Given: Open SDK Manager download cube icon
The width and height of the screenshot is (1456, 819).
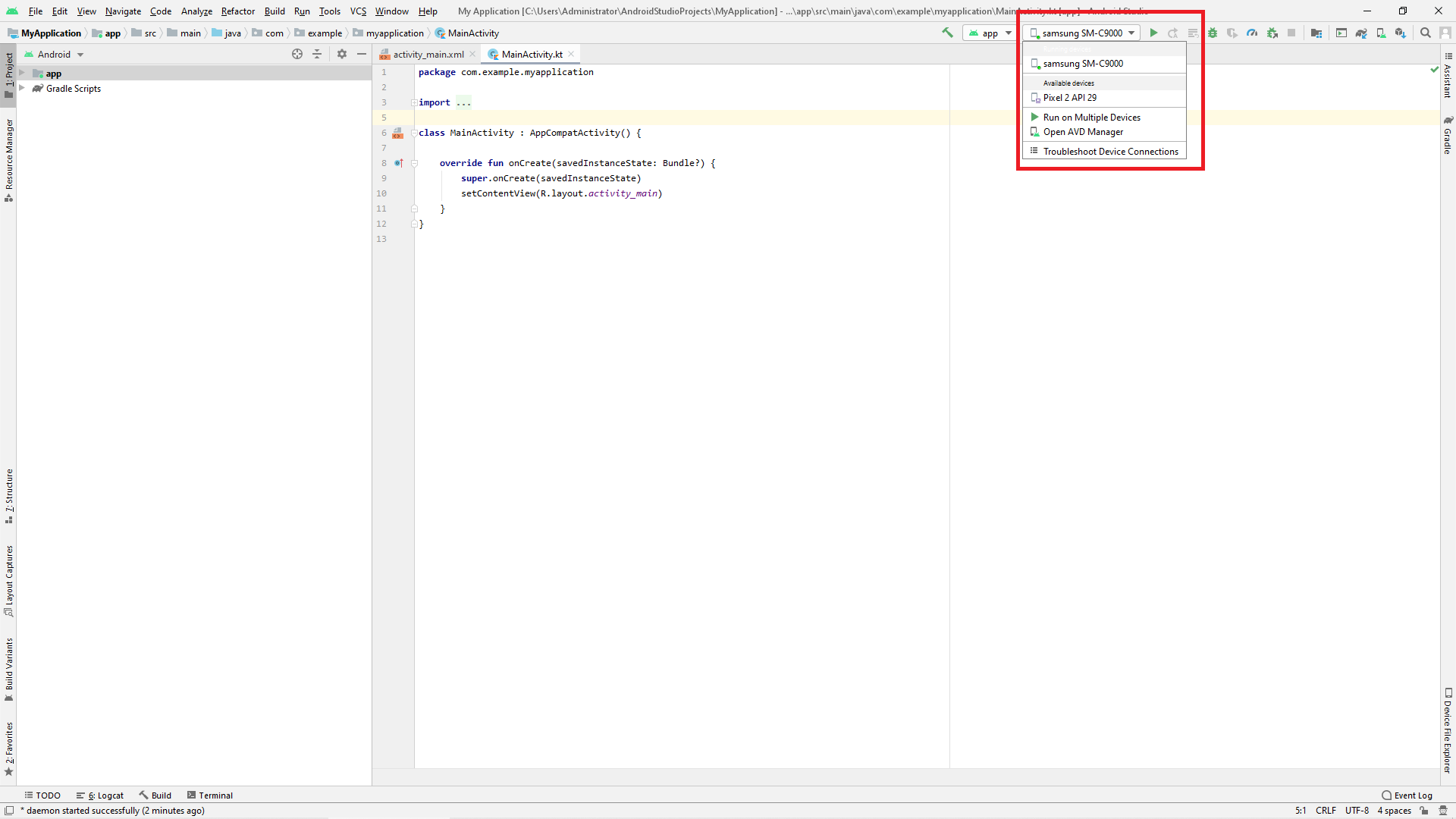Looking at the screenshot, I should pos(1401,33).
